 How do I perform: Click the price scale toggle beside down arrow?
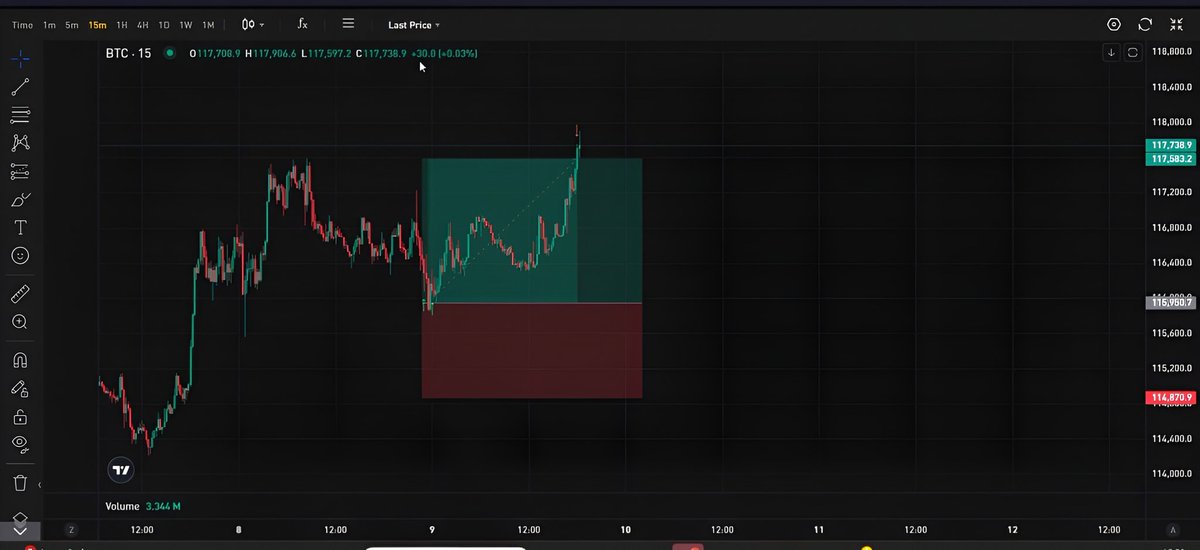[1133, 52]
